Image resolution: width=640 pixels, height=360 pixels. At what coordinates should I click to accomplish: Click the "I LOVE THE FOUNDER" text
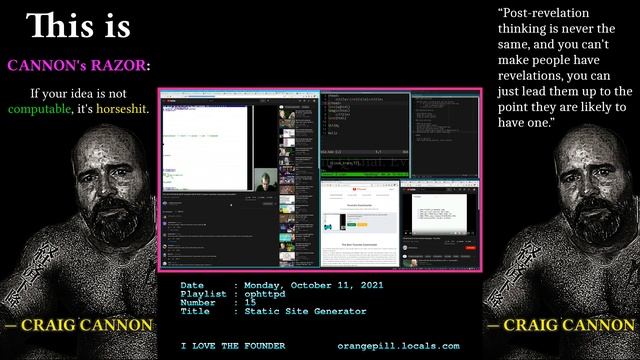[233, 346]
